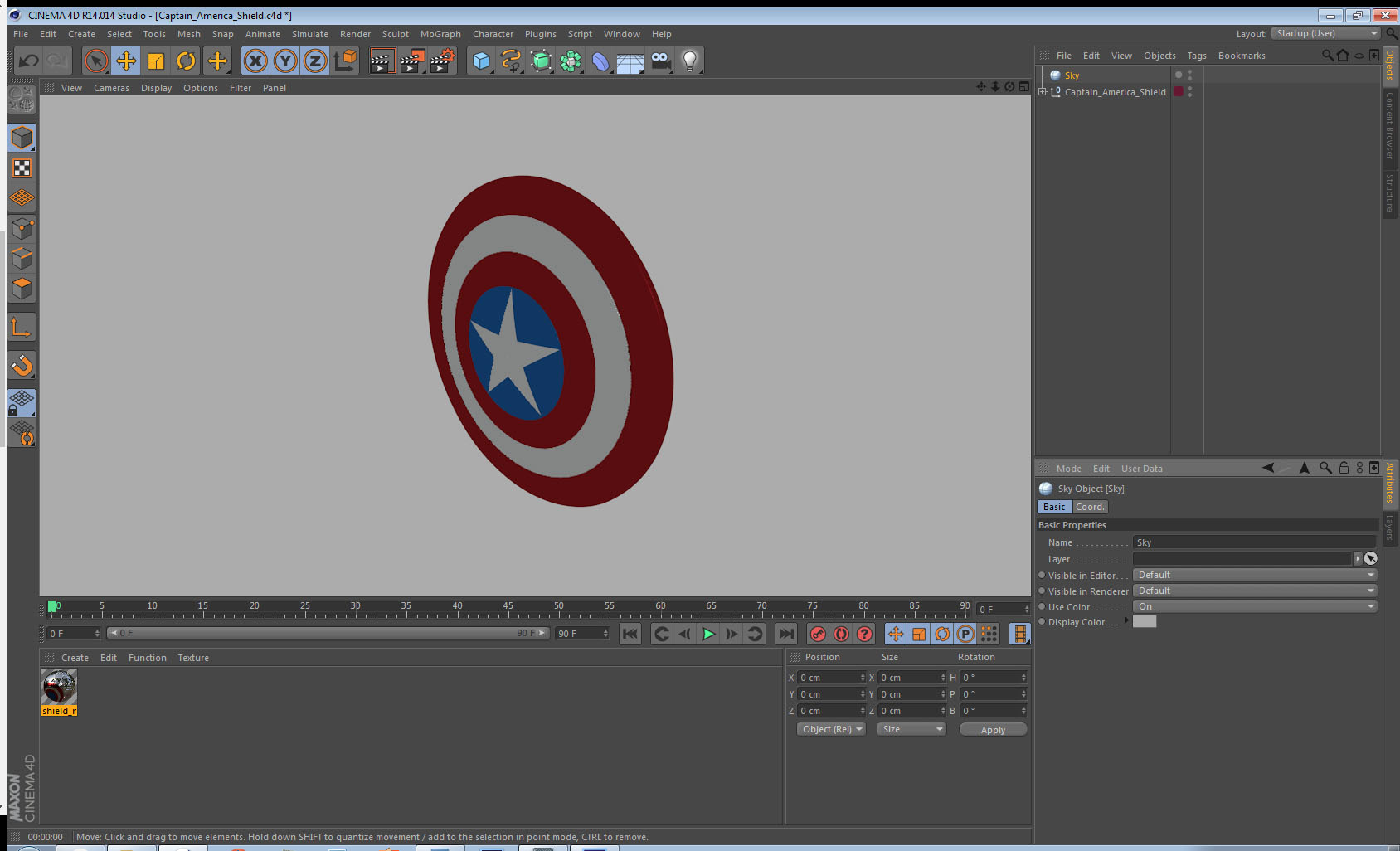Open the Layout dropdown showing Startup (User)

(1326, 33)
